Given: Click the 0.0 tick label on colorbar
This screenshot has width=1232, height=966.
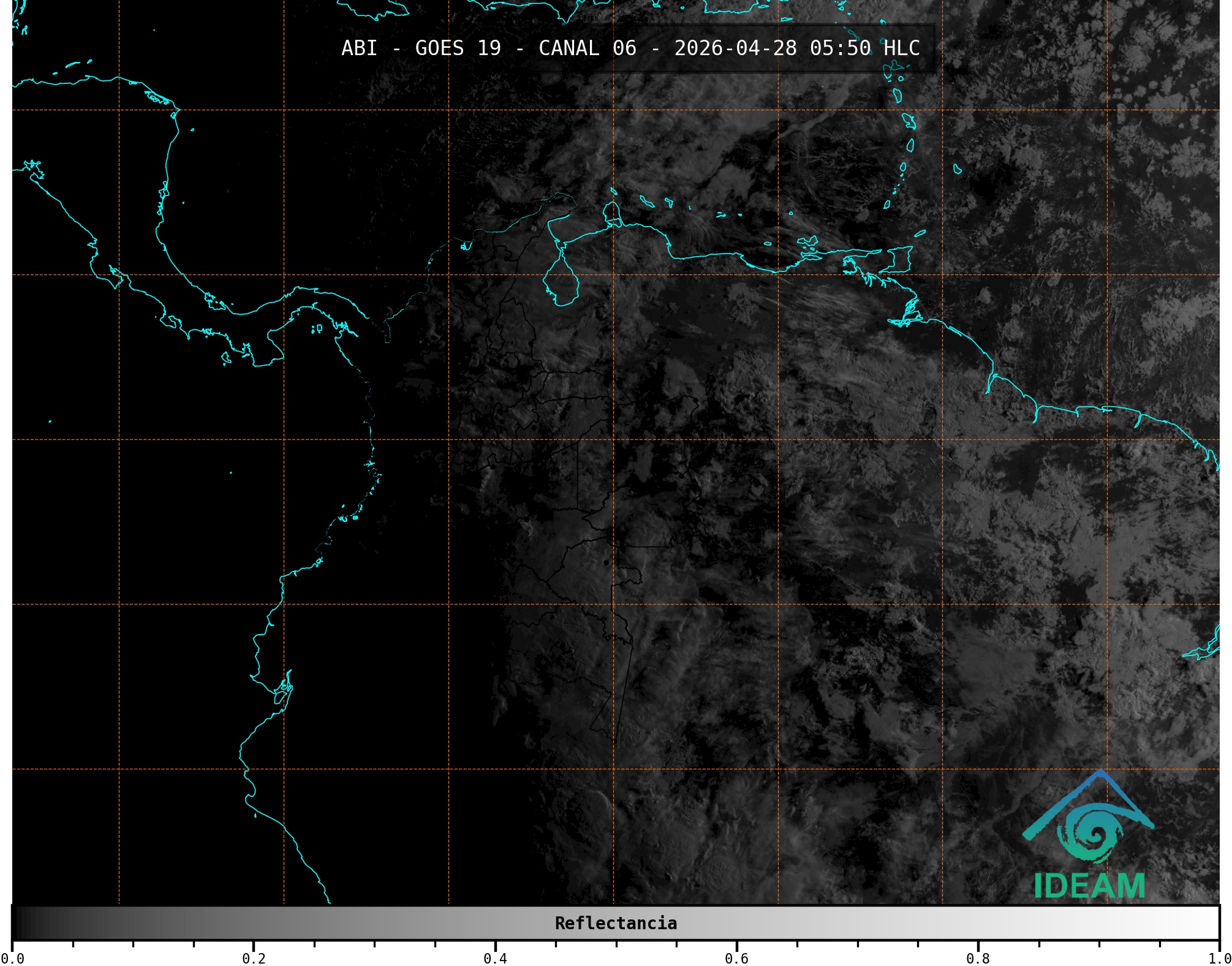Looking at the screenshot, I should click(x=12, y=958).
